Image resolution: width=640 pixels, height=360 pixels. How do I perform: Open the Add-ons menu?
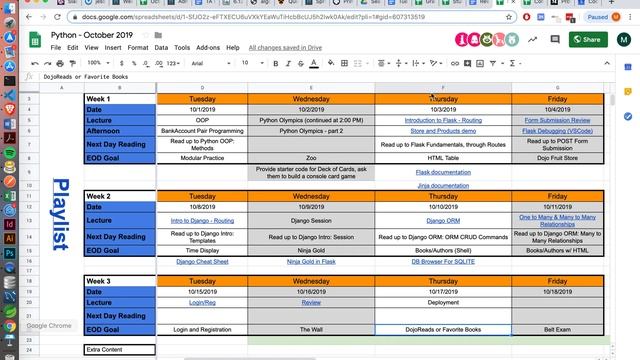pyautogui.click(x=208, y=48)
